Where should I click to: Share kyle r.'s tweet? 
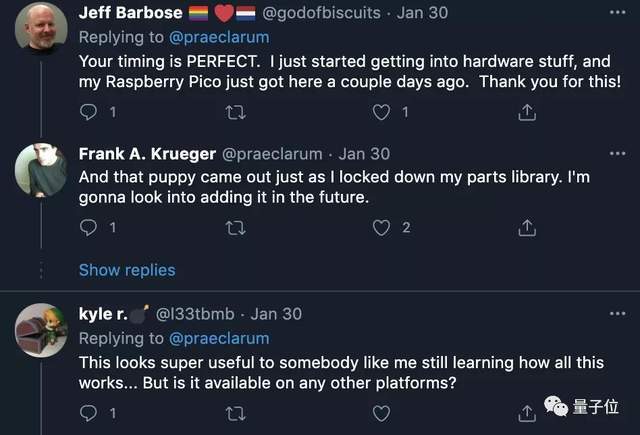click(x=527, y=412)
